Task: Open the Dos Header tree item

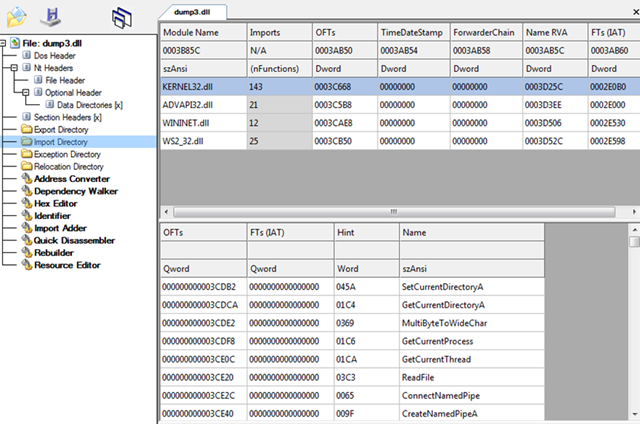Action: (55, 55)
